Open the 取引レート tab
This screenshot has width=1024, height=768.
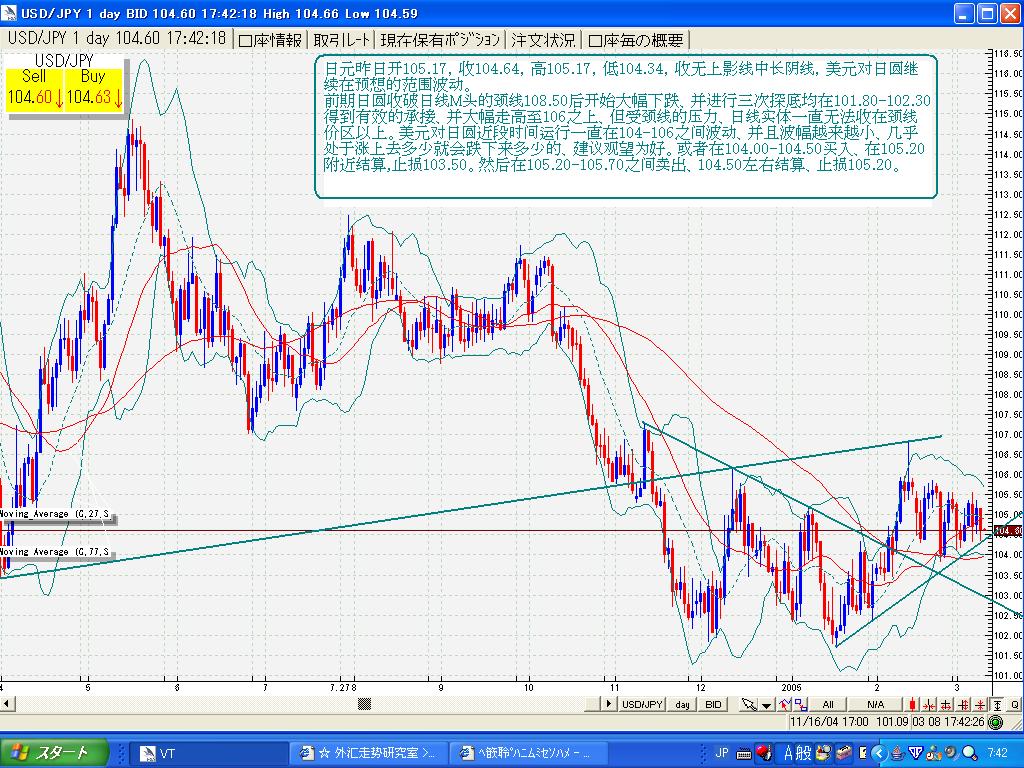[342, 40]
